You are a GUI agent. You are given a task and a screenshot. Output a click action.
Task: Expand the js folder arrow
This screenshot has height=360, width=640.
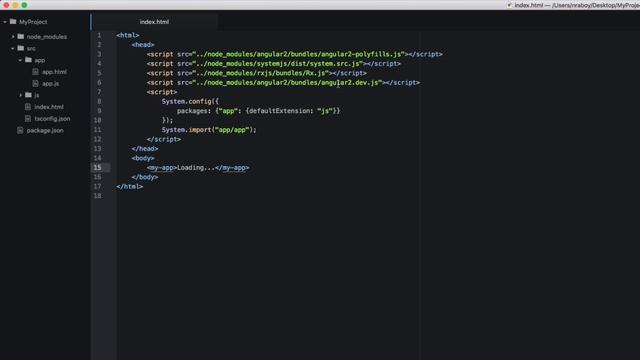20,95
